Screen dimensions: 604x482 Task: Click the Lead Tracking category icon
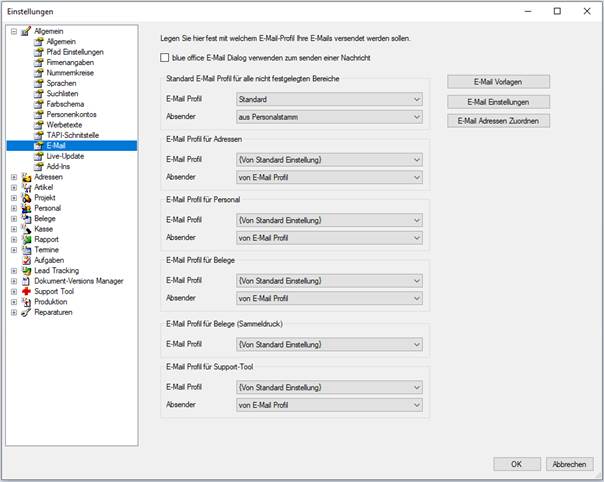click(26, 271)
